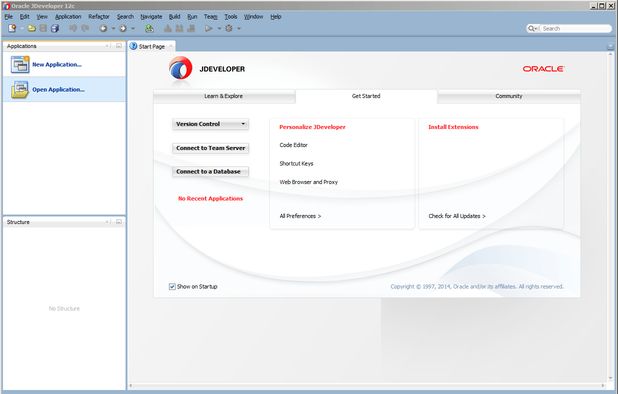Click Check for All Updates link

coord(457,216)
